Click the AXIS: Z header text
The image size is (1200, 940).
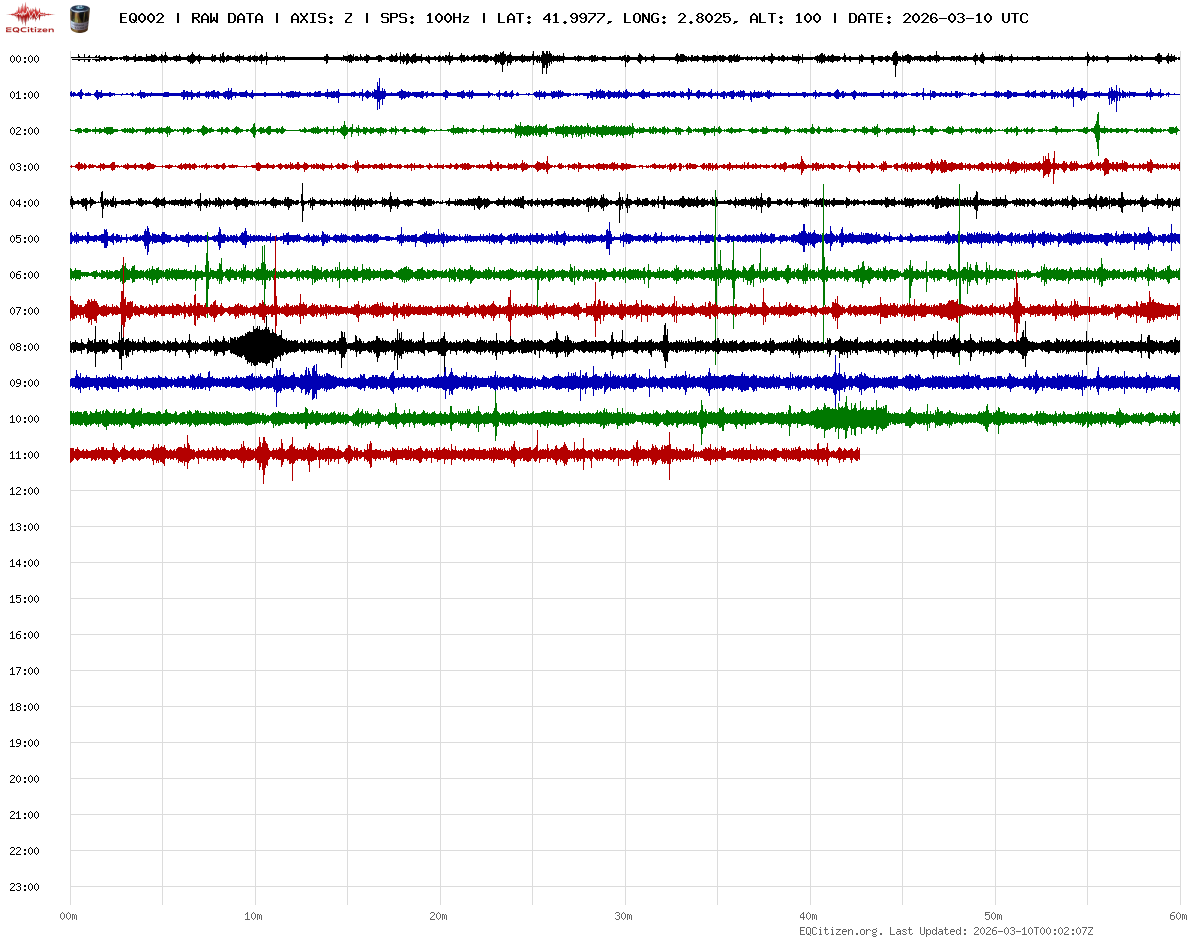click(321, 18)
